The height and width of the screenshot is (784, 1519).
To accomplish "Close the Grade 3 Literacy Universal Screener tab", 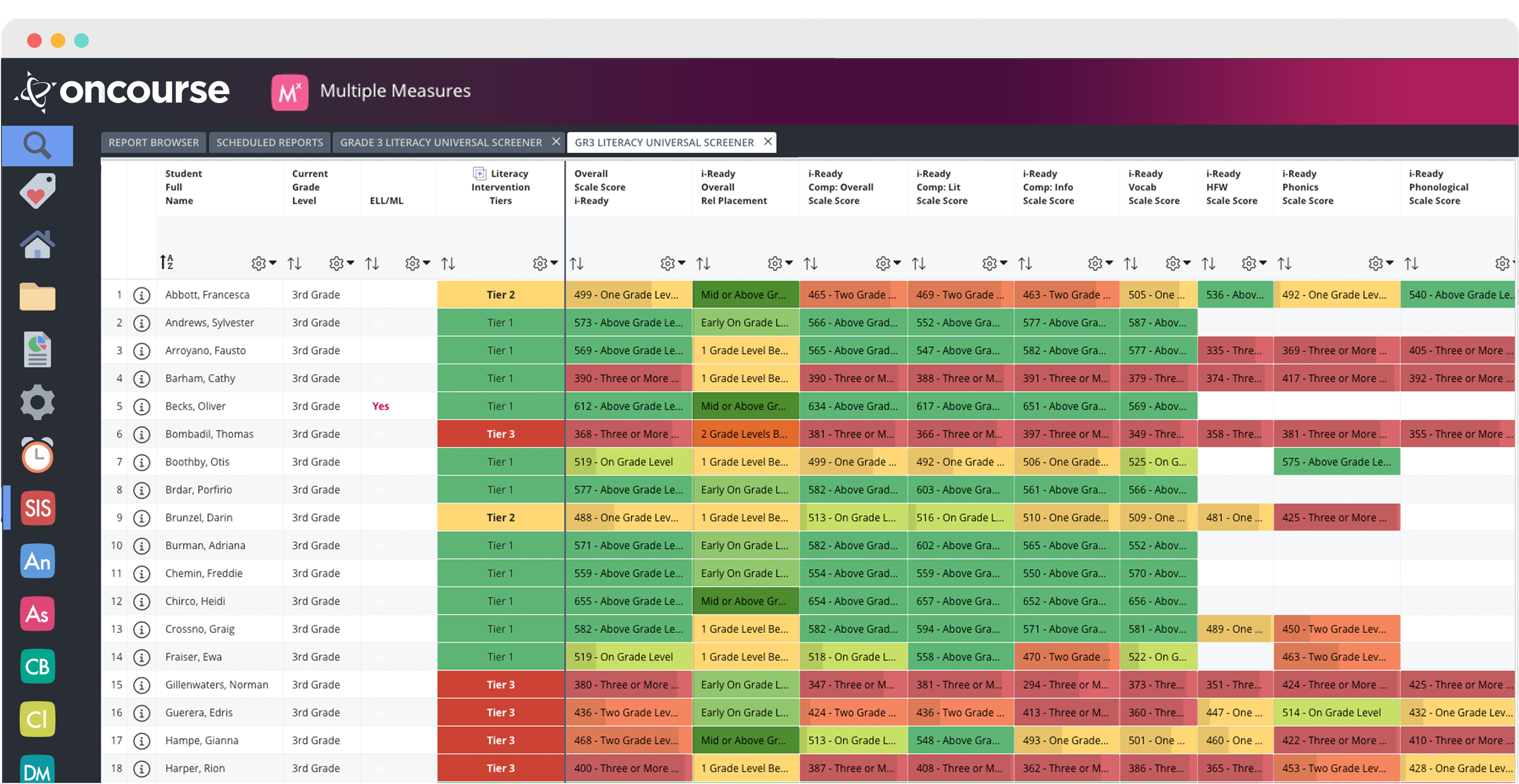I will pyautogui.click(x=555, y=142).
